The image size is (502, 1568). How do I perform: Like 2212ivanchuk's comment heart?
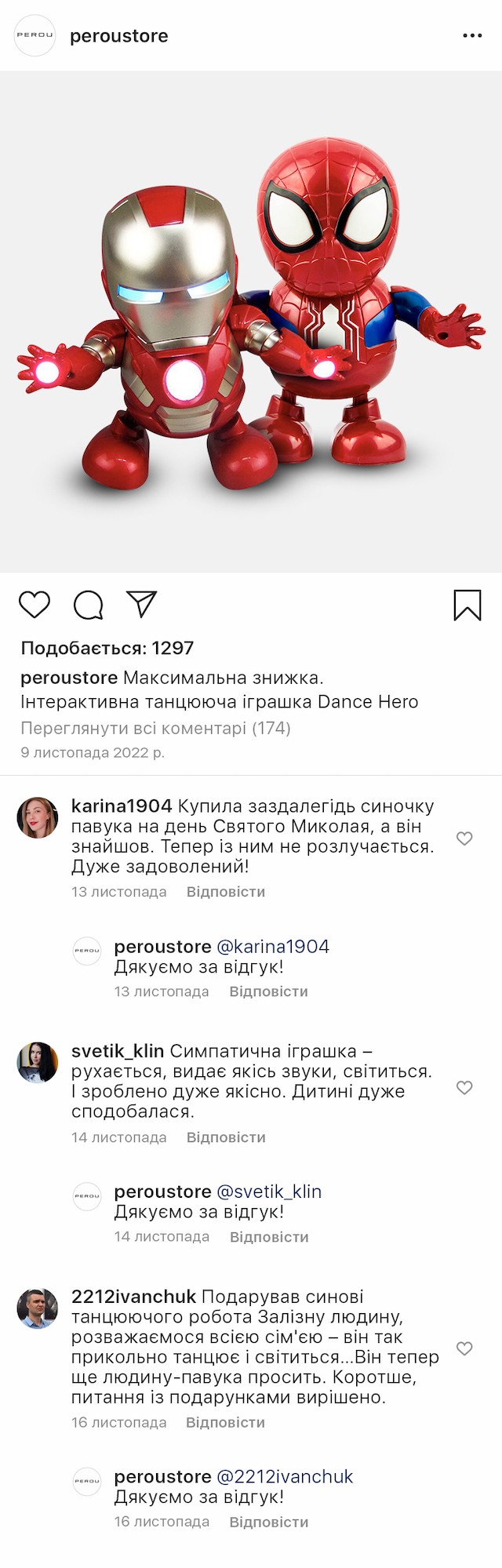tap(464, 1348)
